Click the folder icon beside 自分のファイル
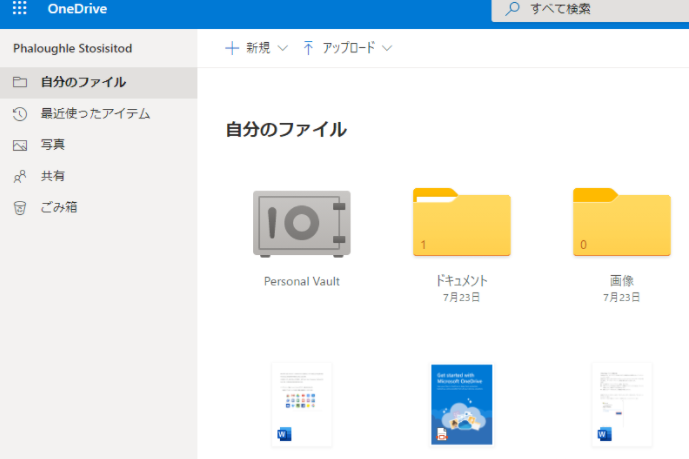The height and width of the screenshot is (459, 689). 20,82
